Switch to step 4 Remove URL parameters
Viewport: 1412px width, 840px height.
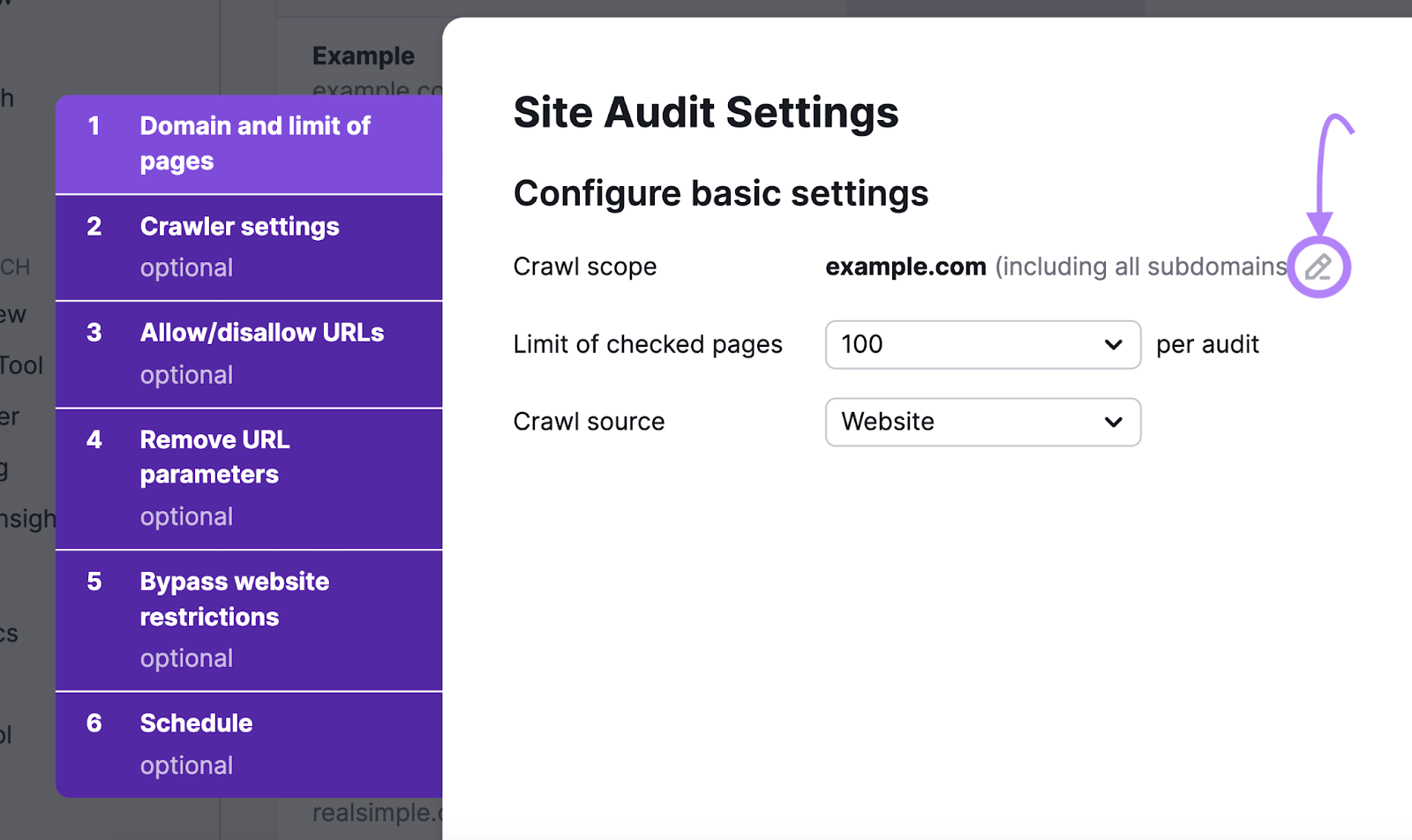[x=249, y=479]
